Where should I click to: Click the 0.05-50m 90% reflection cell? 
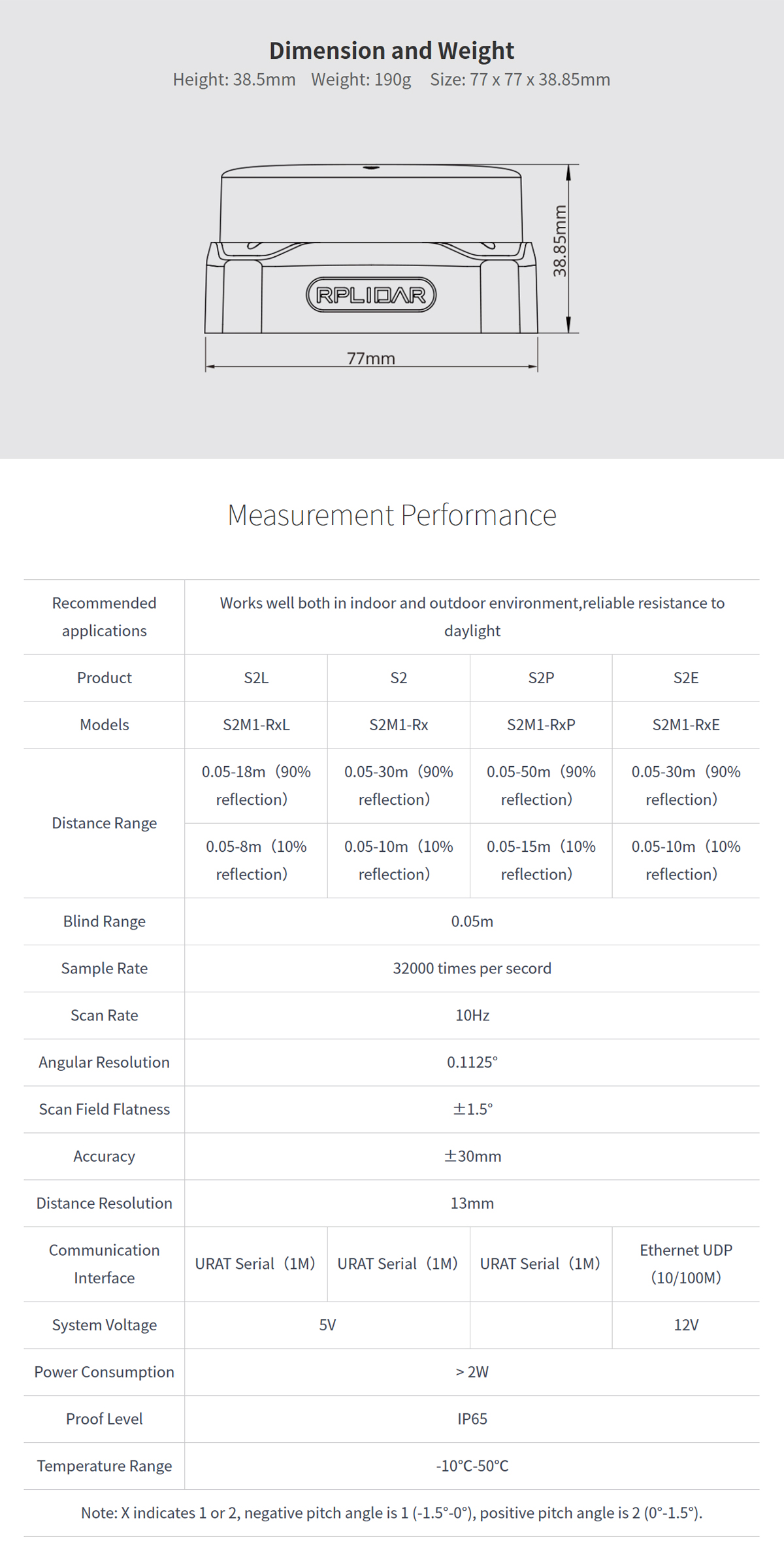[541, 786]
